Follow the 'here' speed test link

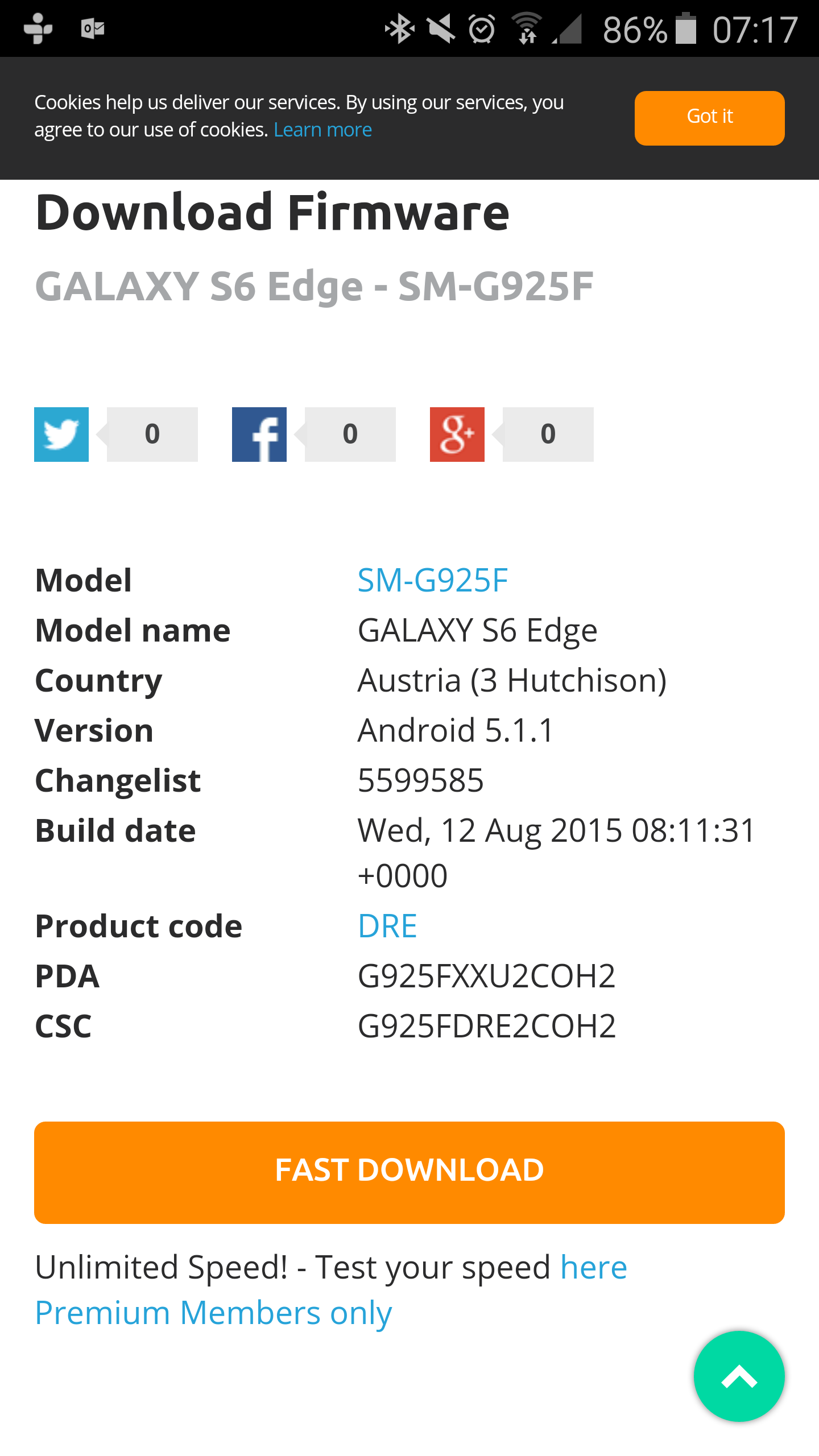click(594, 1268)
